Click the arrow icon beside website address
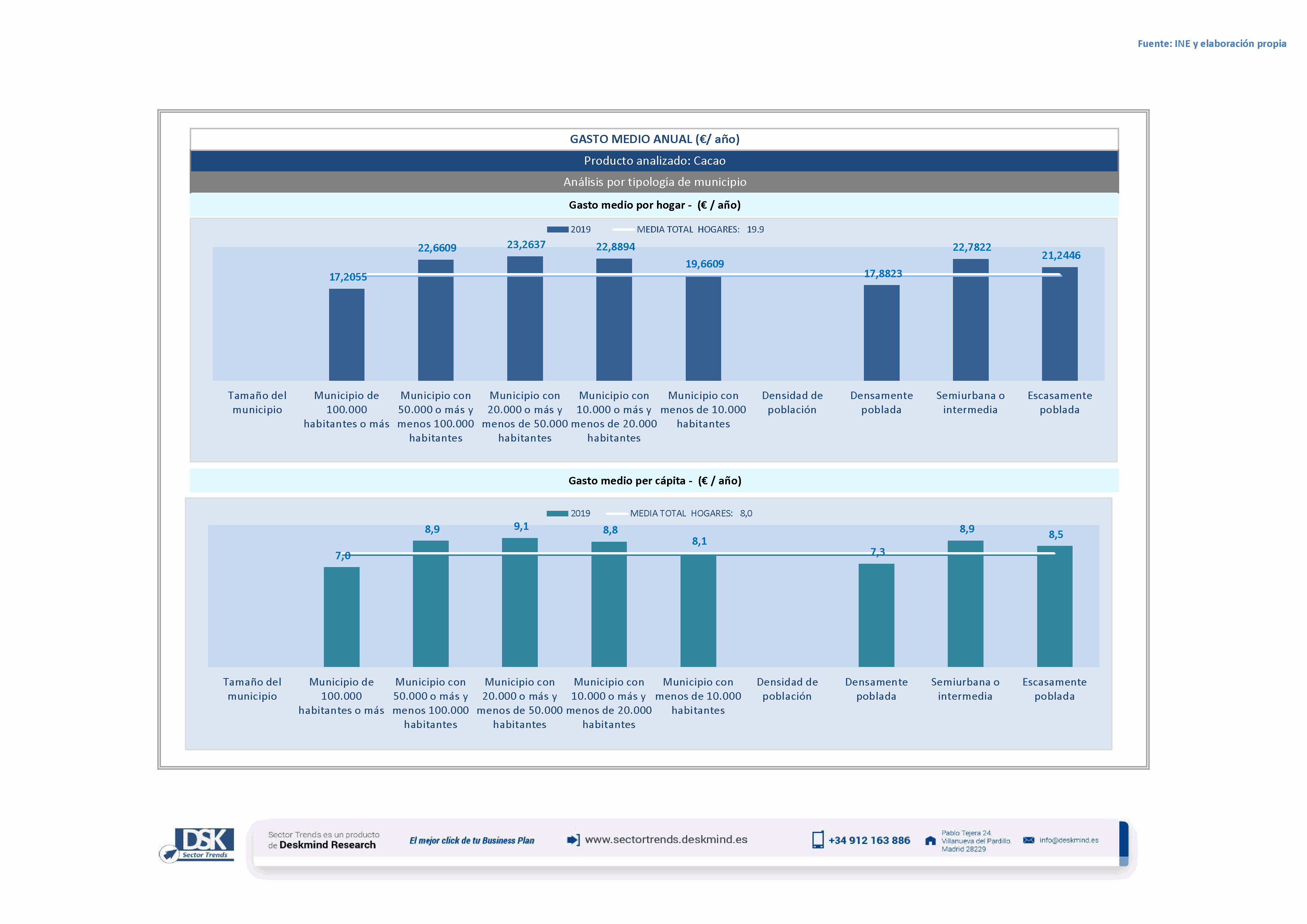Screen dimensions: 1307x924 click(573, 840)
